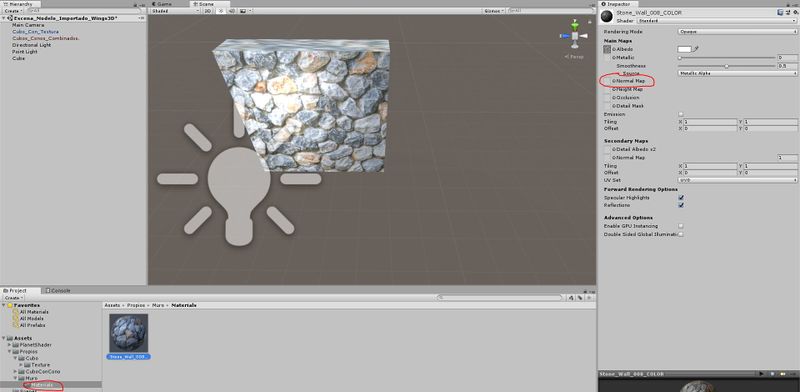This screenshot has width=800, height=392.
Task: Open the Rendering Mode dropdown
Action: (x=737, y=32)
